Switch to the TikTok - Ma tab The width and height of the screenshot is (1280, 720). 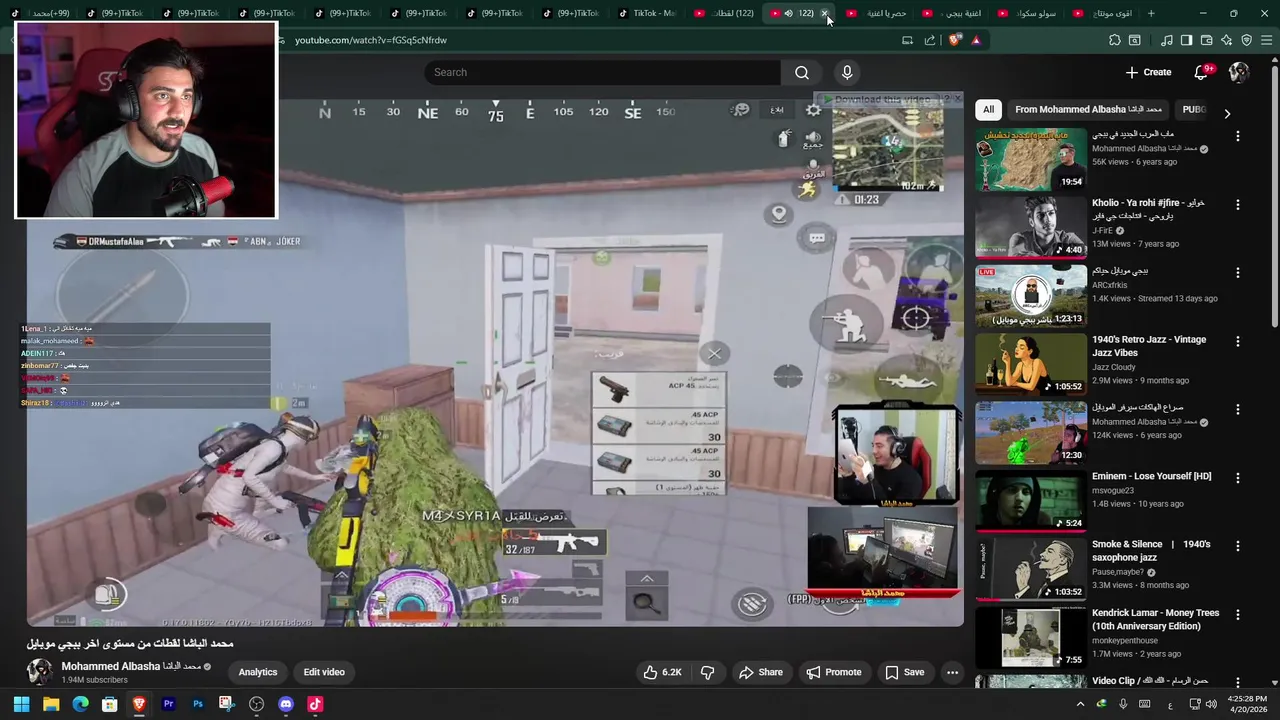[647, 13]
